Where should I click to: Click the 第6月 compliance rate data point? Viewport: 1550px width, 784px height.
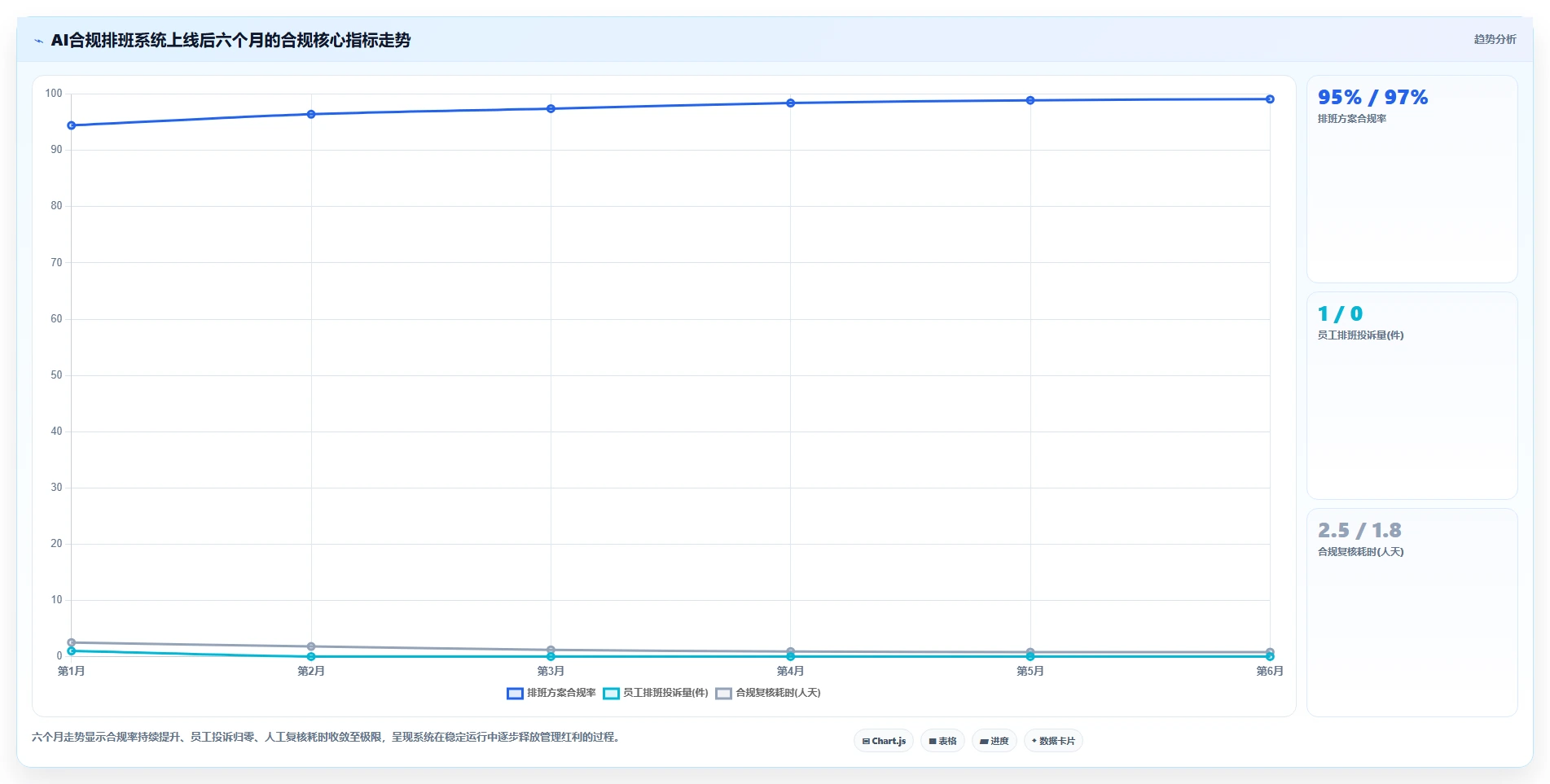click(1270, 99)
